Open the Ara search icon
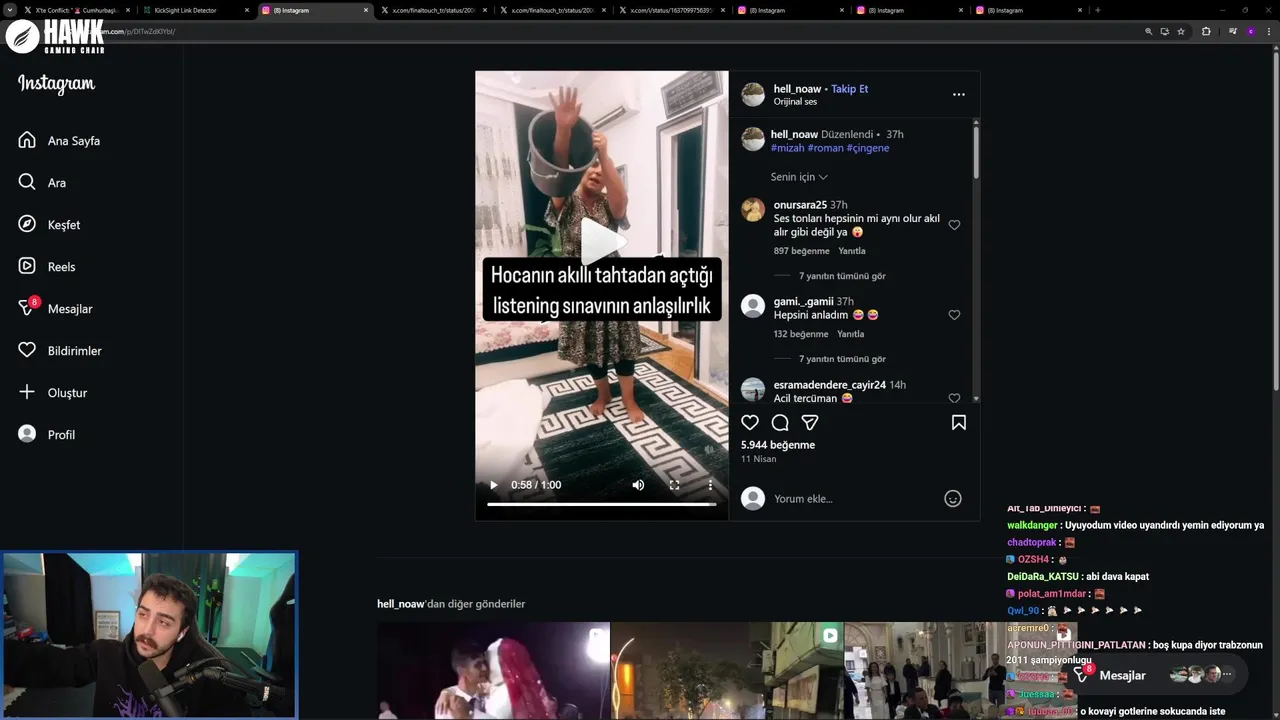The image size is (1280, 720). (x=27, y=182)
